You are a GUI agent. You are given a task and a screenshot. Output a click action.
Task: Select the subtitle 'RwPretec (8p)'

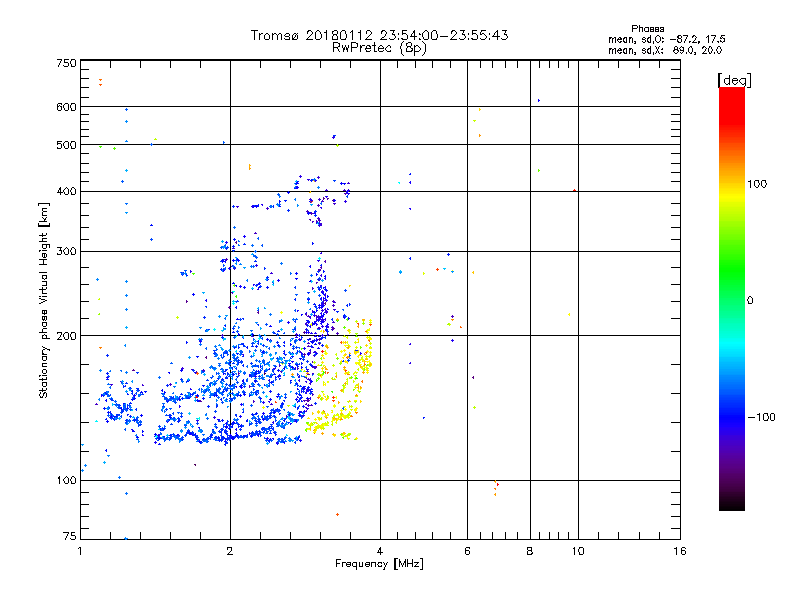pyautogui.click(x=379, y=48)
